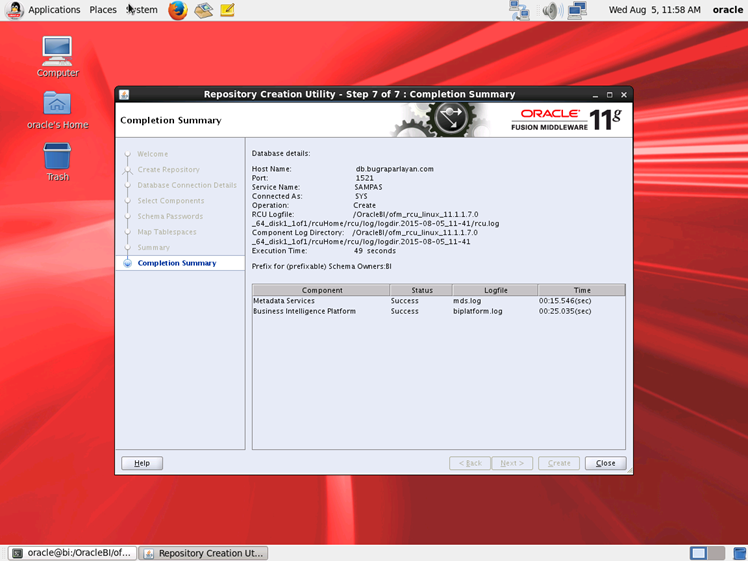
Task: Click the Java icon in RCU title bar
Action: pyautogui.click(x=124, y=94)
